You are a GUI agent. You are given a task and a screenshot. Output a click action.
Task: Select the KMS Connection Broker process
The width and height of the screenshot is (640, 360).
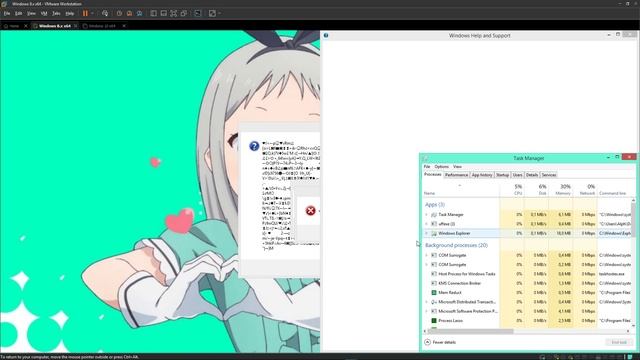click(527, 283)
